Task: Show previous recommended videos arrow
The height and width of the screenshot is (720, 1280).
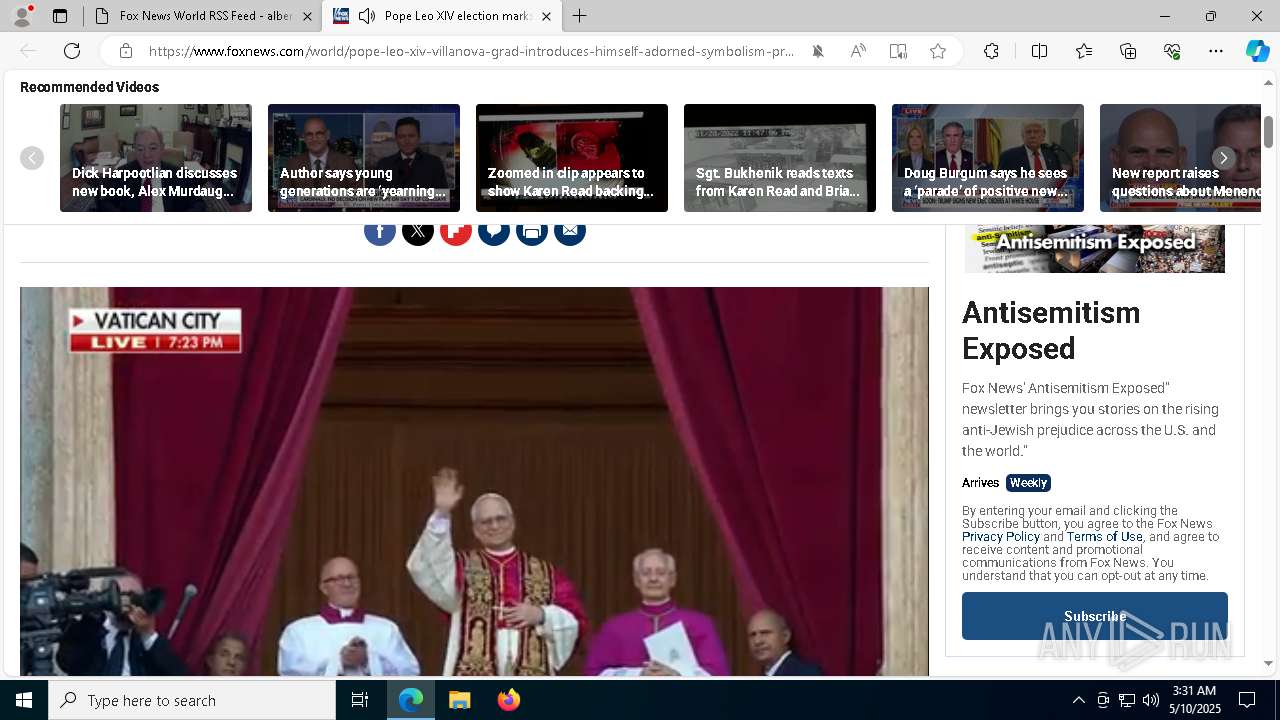Action: pyautogui.click(x=32, y=158)
